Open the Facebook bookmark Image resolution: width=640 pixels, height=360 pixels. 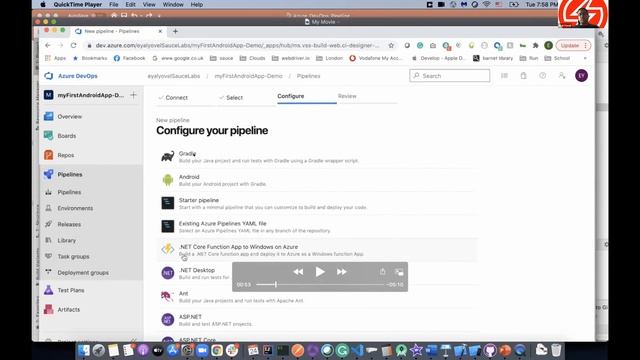tap(129, 58)
